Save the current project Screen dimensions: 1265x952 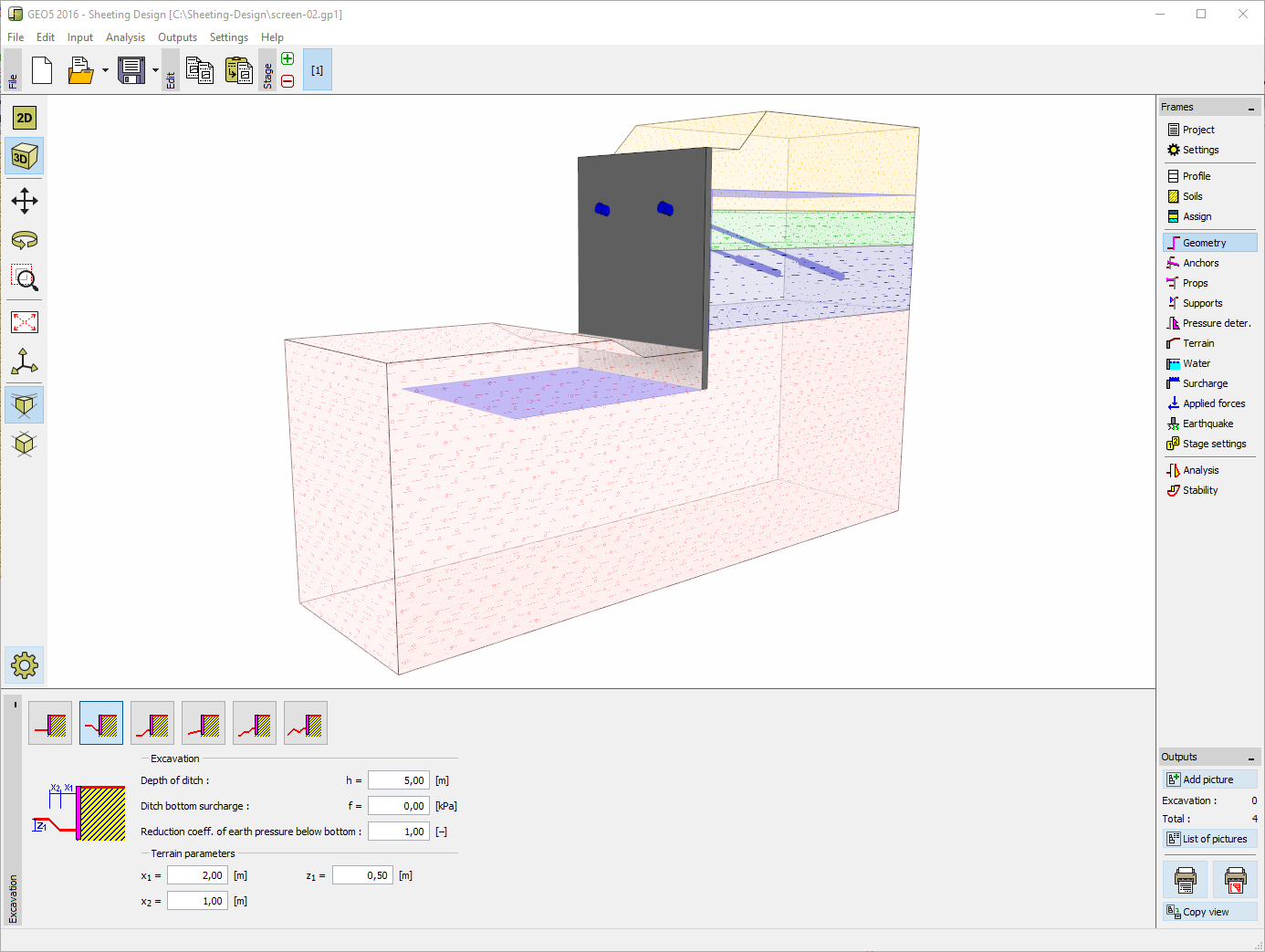point(131,69)
